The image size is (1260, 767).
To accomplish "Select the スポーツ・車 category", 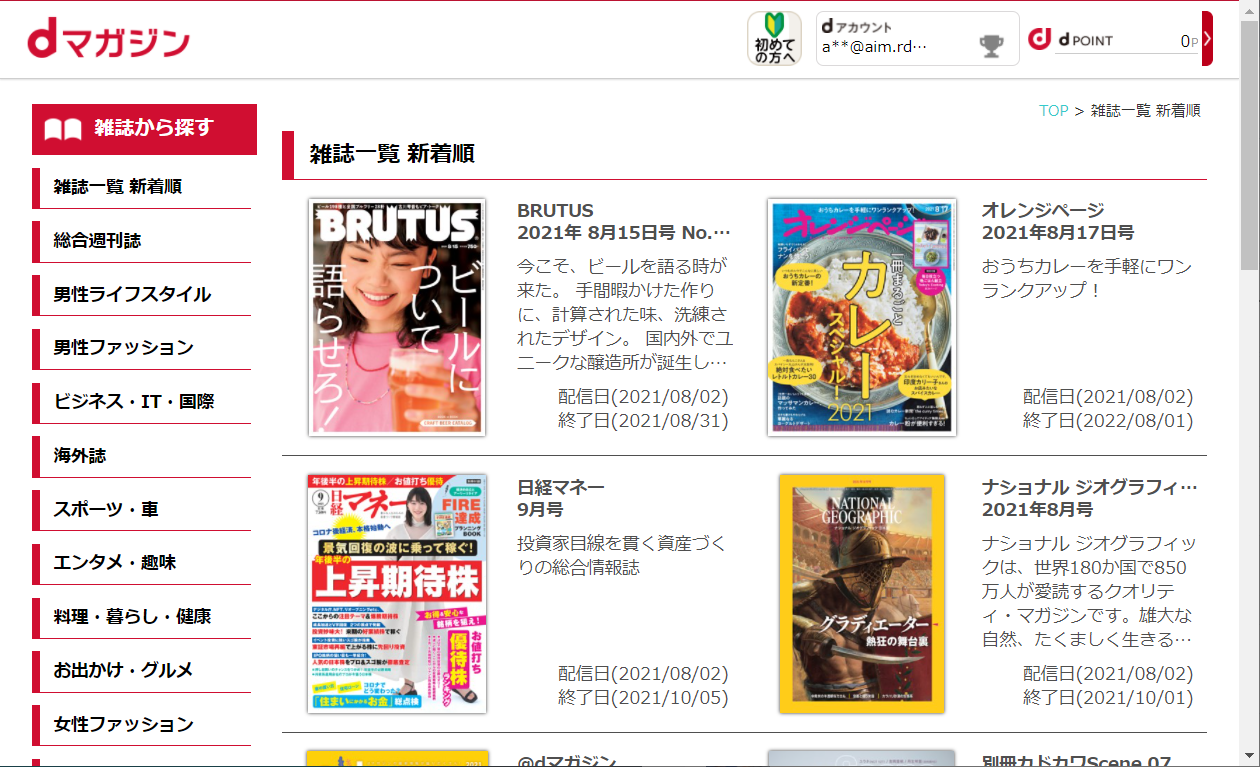I will (x=104, y=509).
